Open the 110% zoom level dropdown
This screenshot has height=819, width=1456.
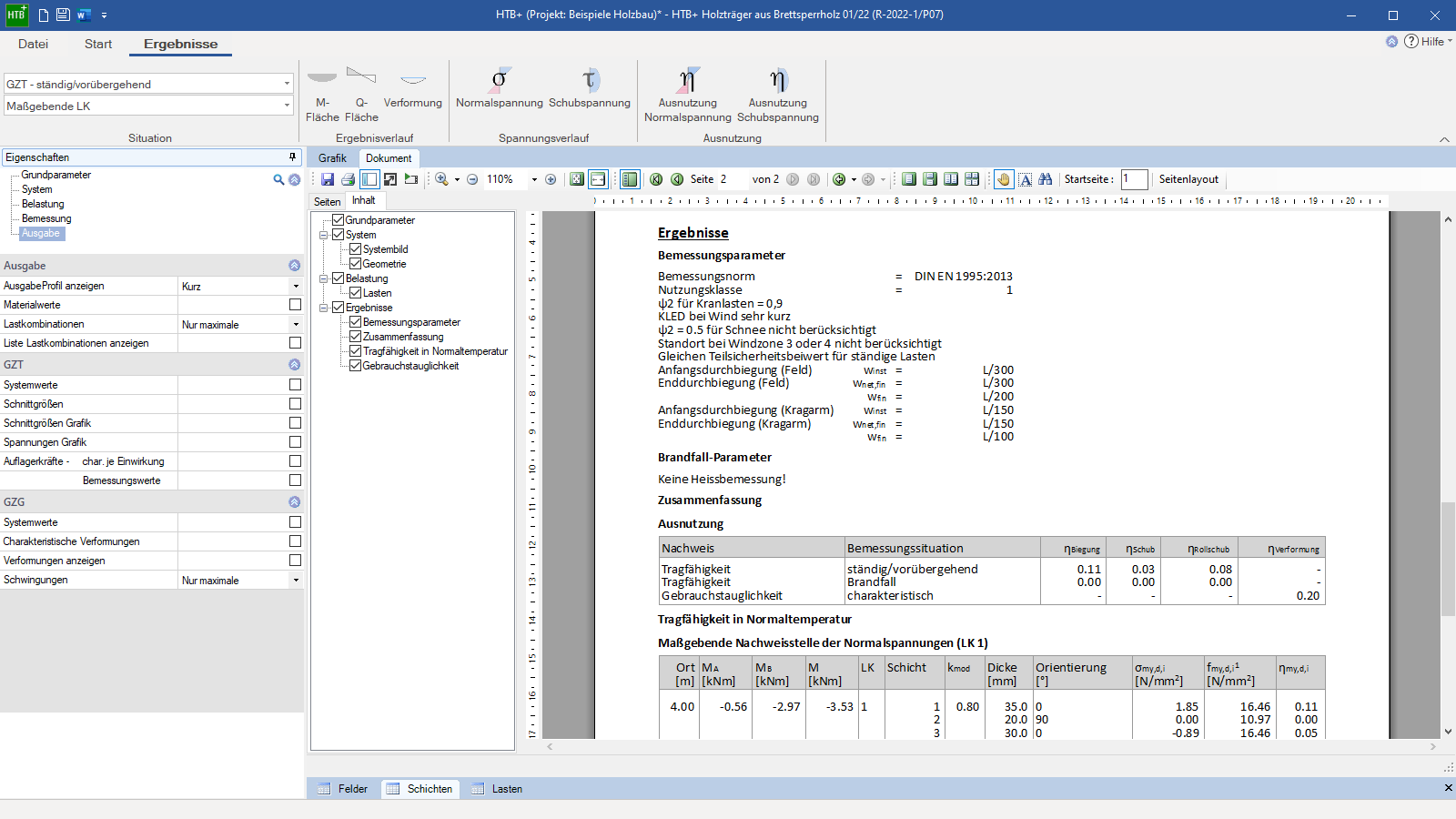tap(534, 179)
